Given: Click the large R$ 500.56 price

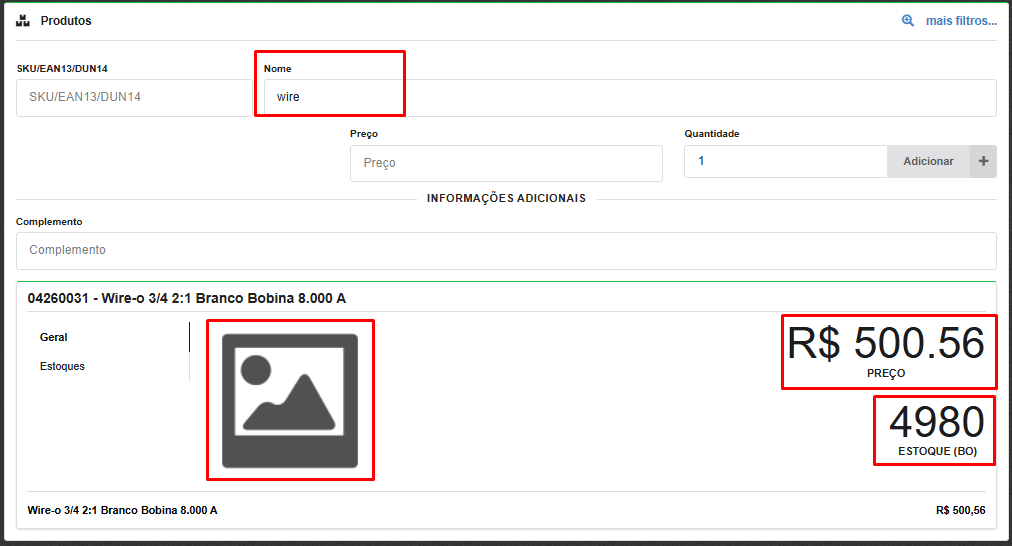Looking at the screenshot, I should (x=887, y=344).
